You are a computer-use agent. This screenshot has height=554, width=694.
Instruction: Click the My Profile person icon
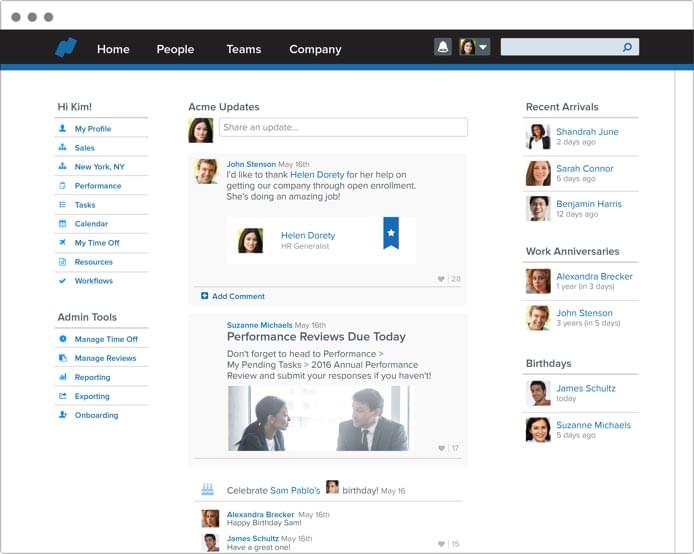pyautogui.click(x=62, y=128)
